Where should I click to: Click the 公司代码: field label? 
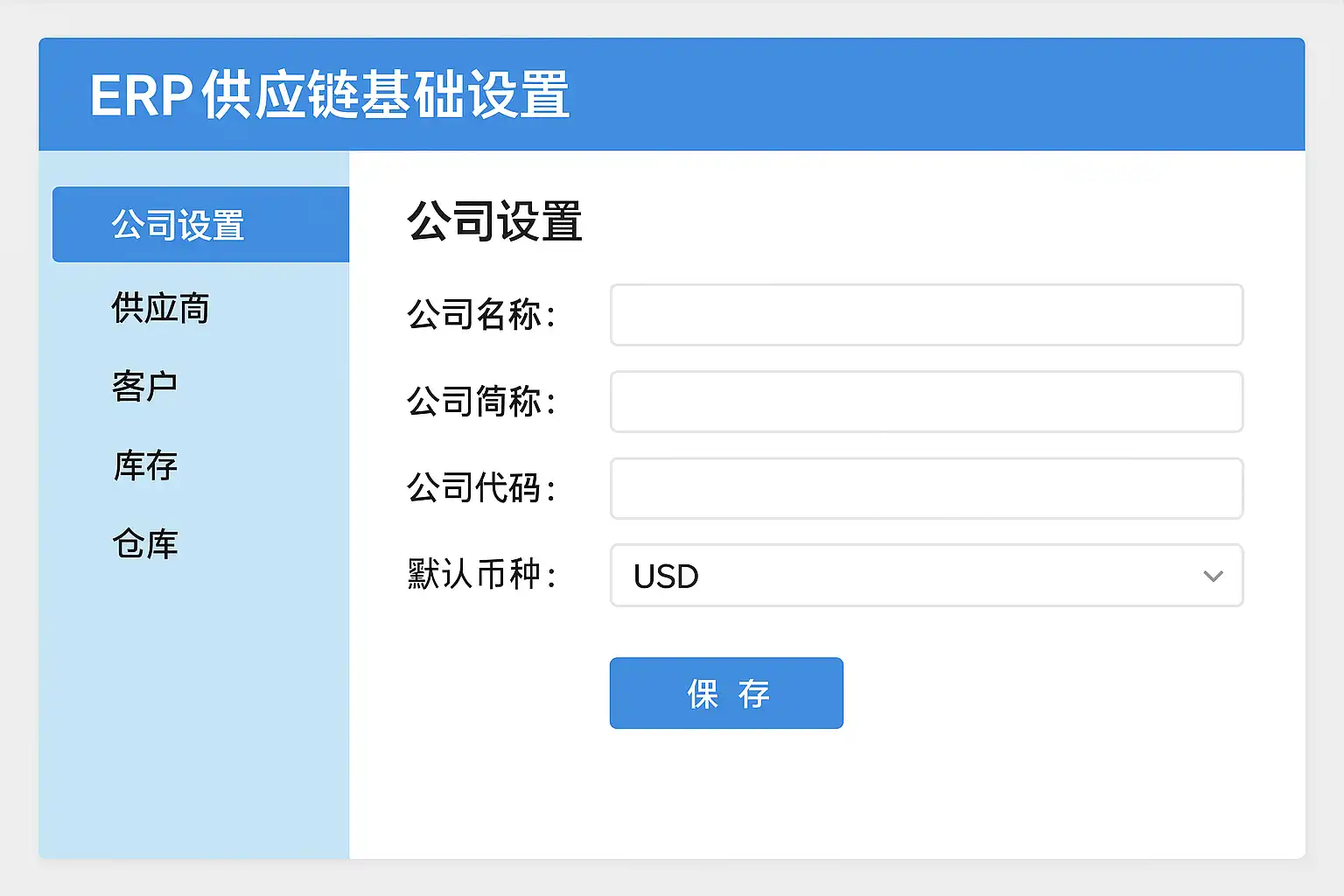point(481,488)
